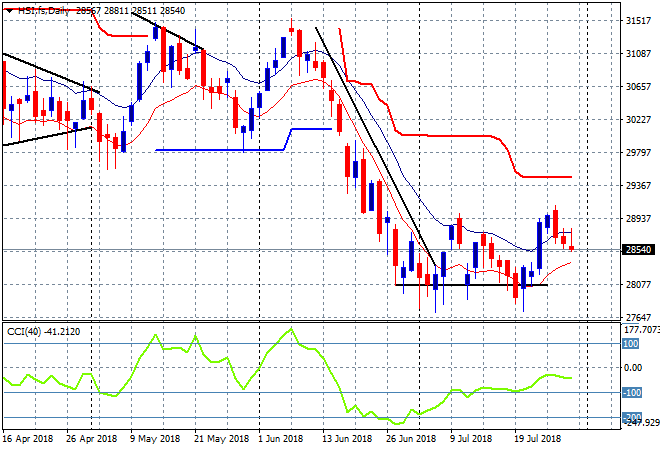The height and width of the screenshot is (450, 660).
Task: Click the 9 May 2018 date label
Action: 155,439
